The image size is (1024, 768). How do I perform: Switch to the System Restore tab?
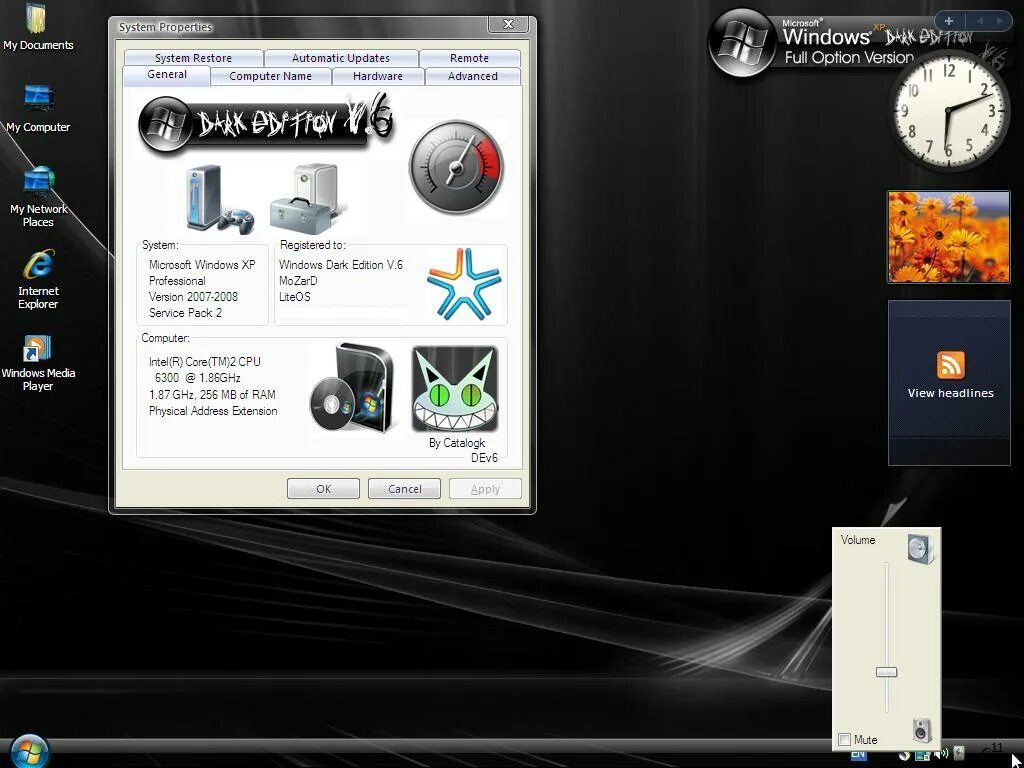[193, 58]
